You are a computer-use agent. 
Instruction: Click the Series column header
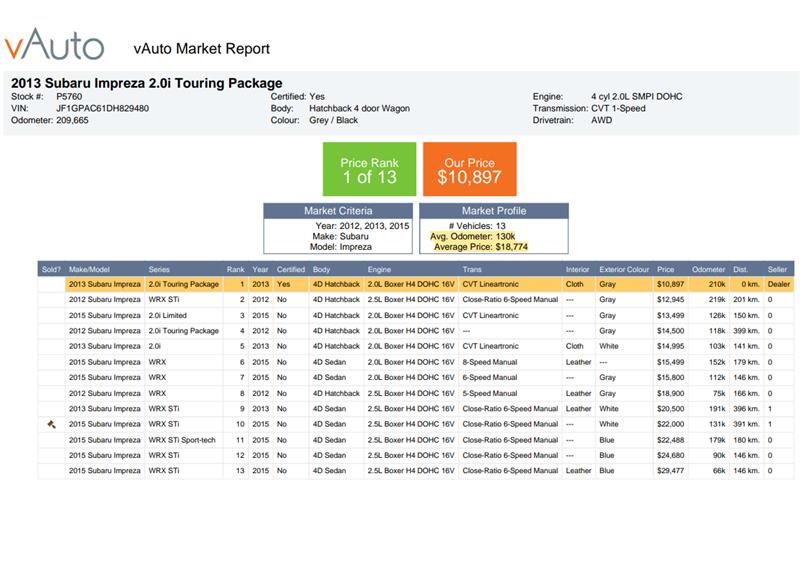pos(159,269)
